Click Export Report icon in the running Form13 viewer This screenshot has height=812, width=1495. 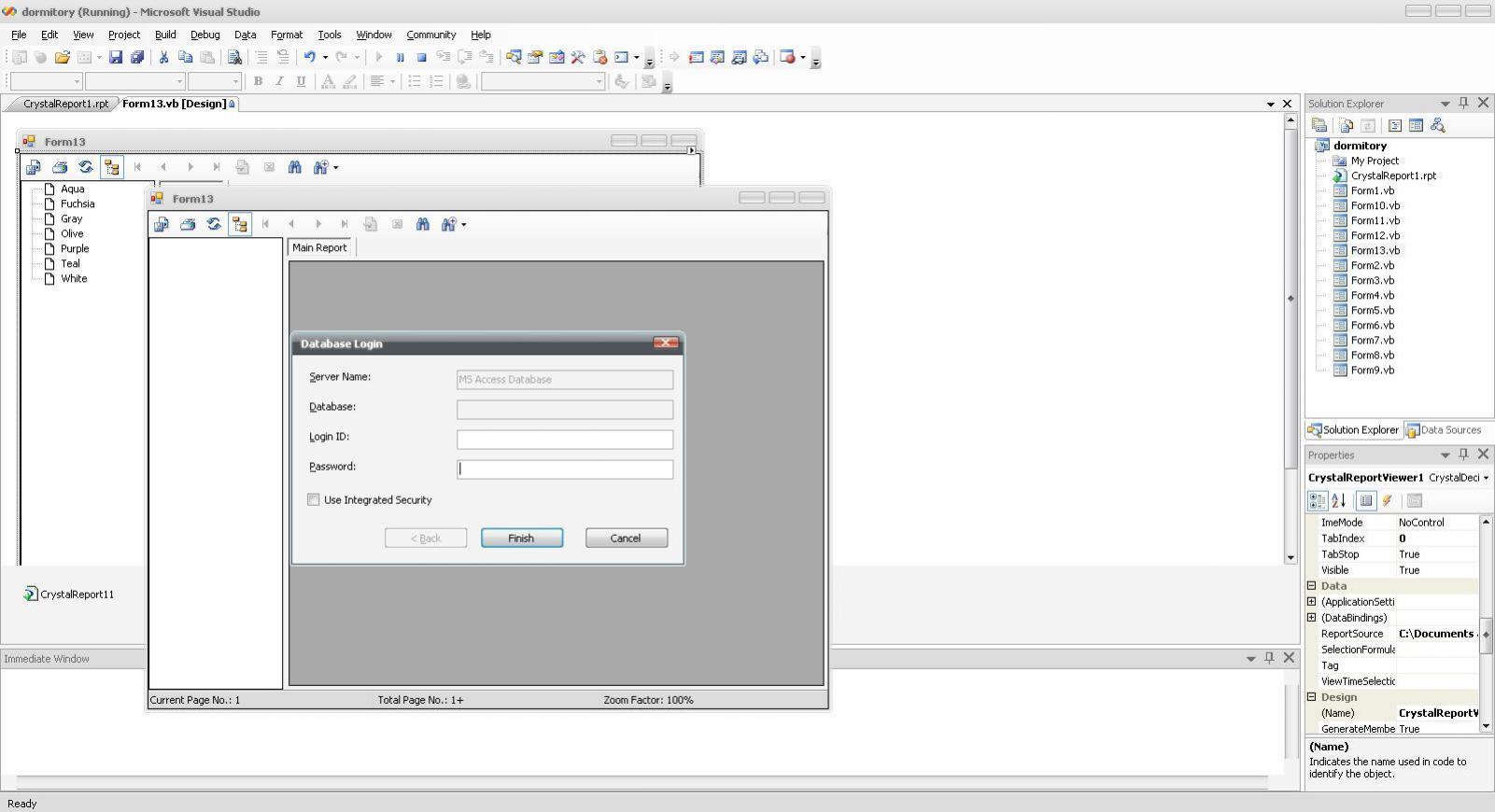(162, 224)
